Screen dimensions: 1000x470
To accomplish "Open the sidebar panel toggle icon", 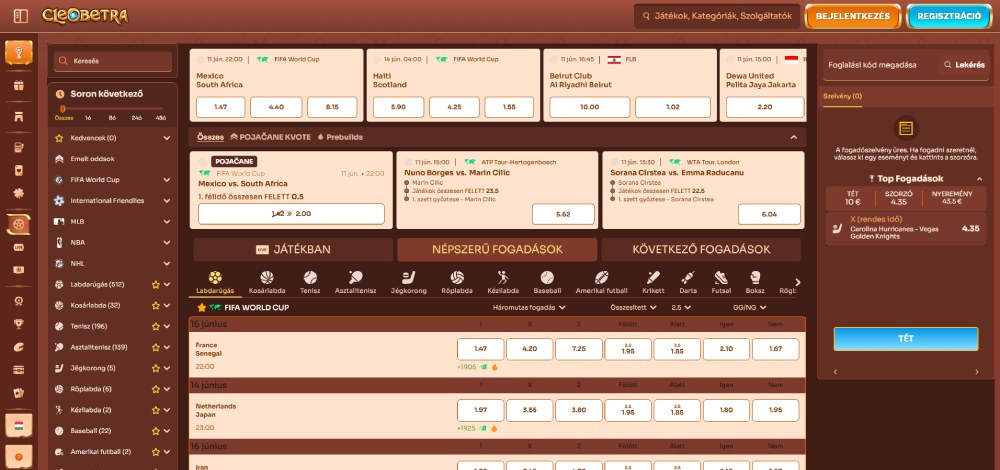I will 20,16.
